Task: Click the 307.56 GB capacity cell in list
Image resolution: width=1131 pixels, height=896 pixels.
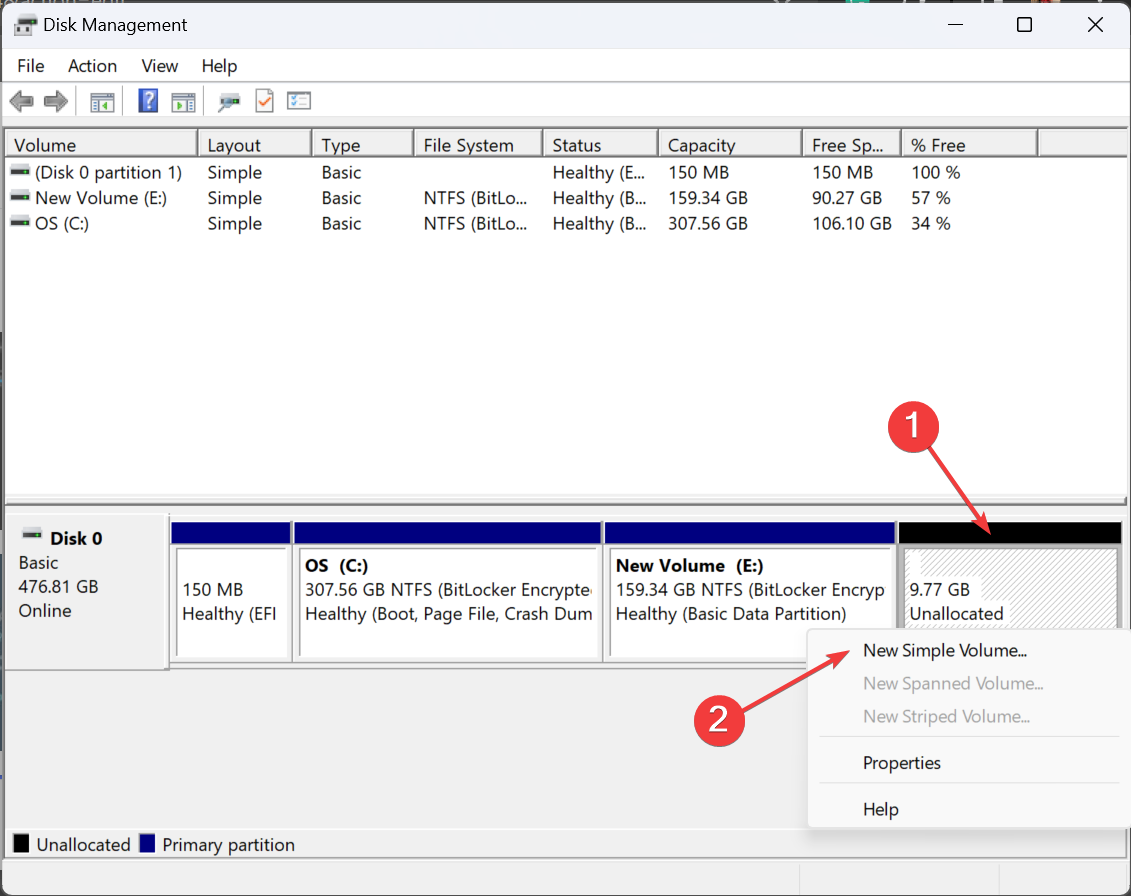Action: click(708, 223)
